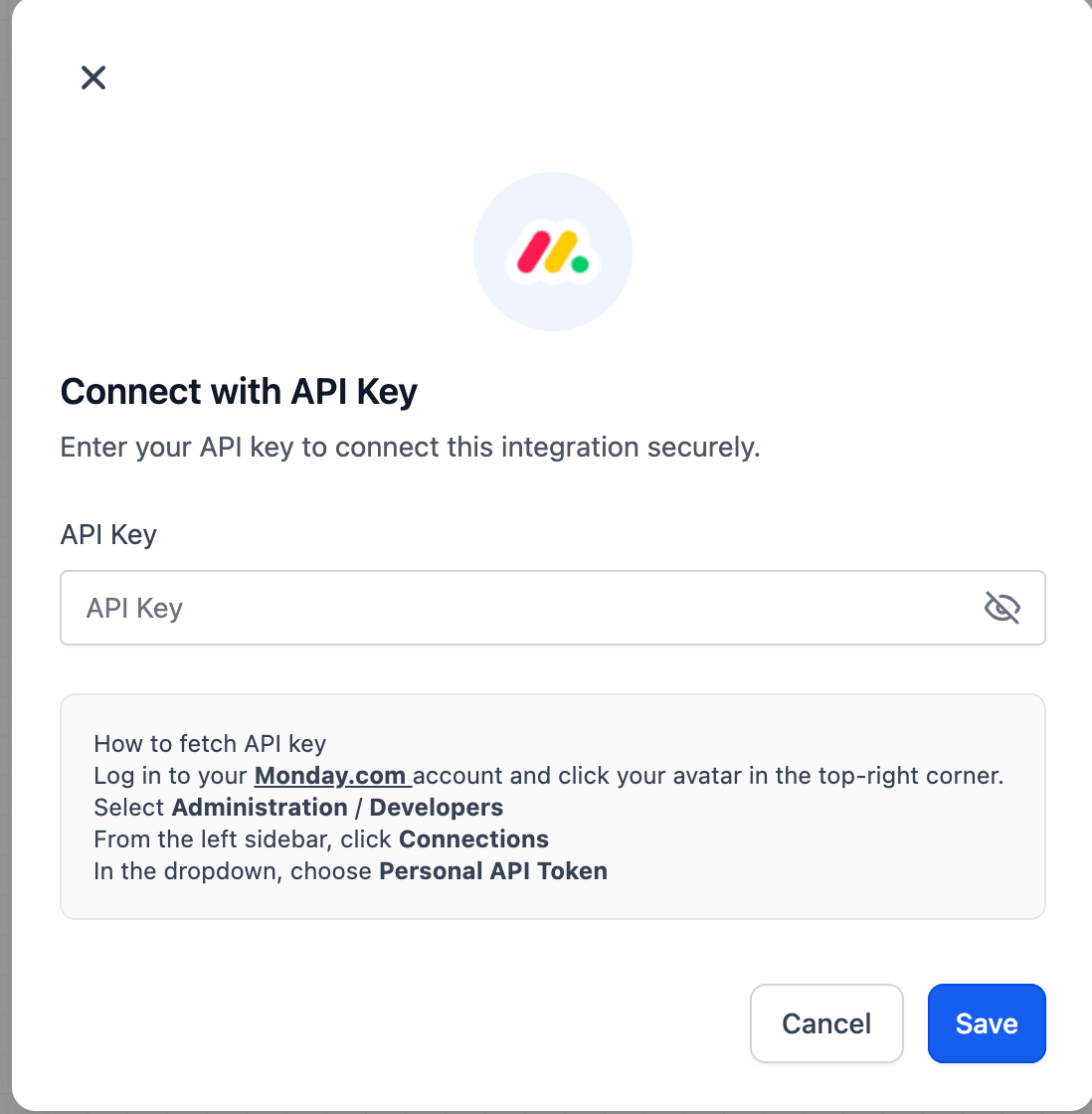Click the word Select in the instructions
Screen dimensions: 1092x1114
click(129, 808)
